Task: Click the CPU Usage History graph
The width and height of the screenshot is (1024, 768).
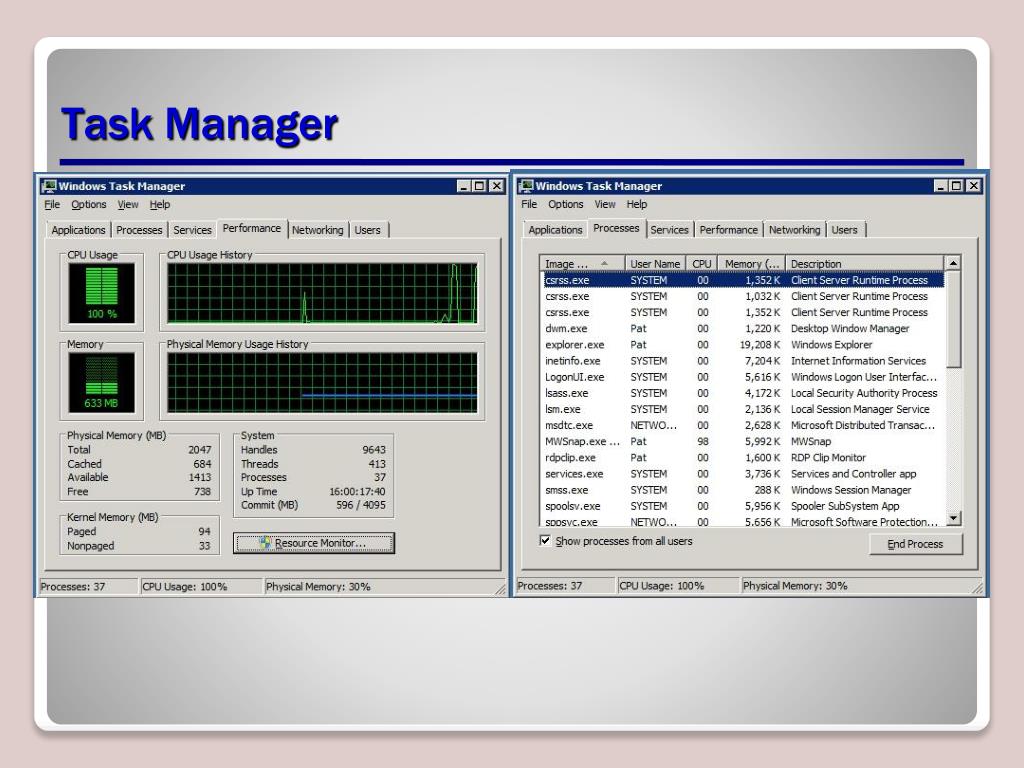Action: 323,293
